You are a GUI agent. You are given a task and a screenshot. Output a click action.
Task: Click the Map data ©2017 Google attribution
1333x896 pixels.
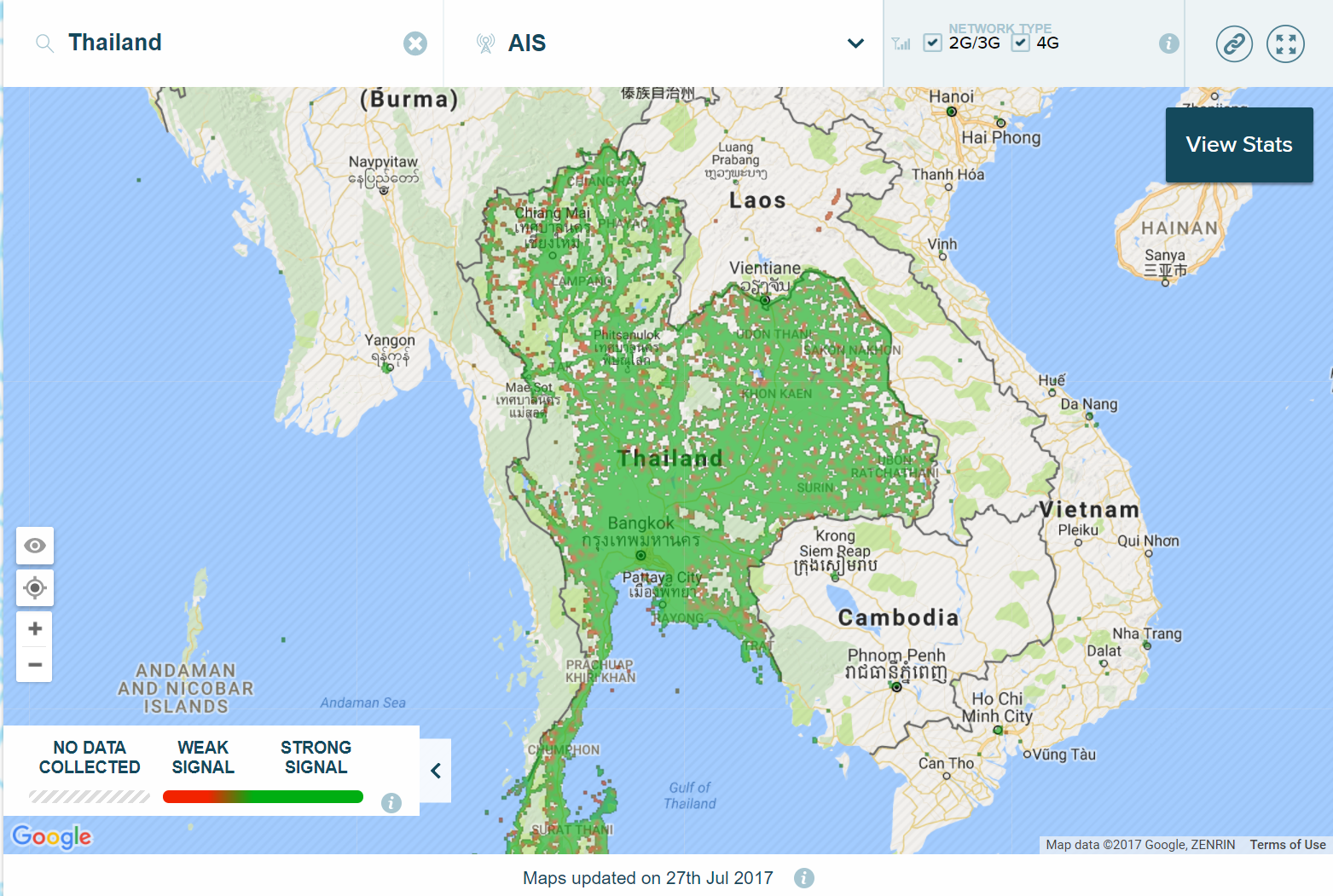pos(1140,845)
